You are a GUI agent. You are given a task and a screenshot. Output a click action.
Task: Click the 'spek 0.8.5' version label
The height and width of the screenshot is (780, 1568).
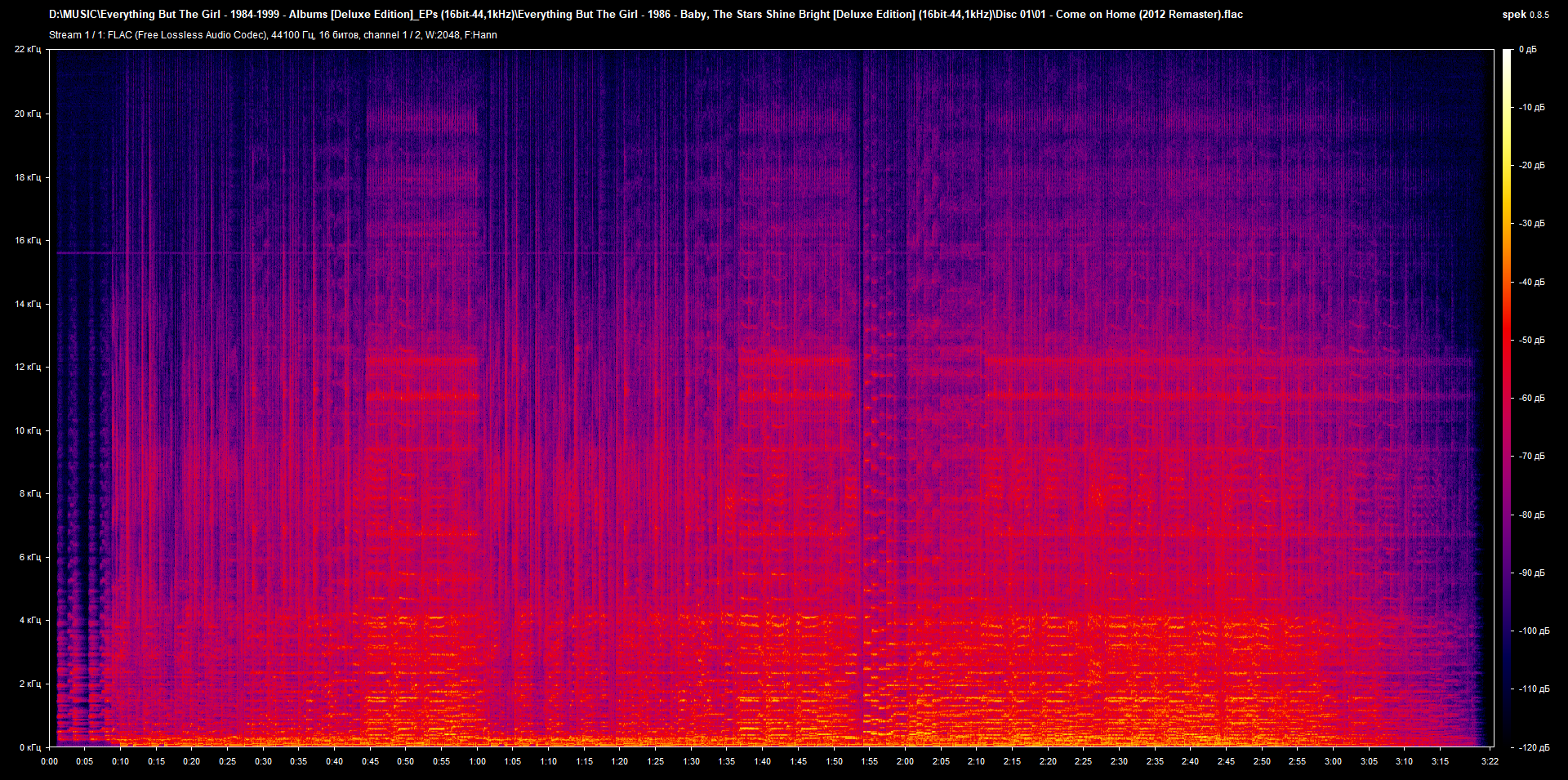(1526, 15)
